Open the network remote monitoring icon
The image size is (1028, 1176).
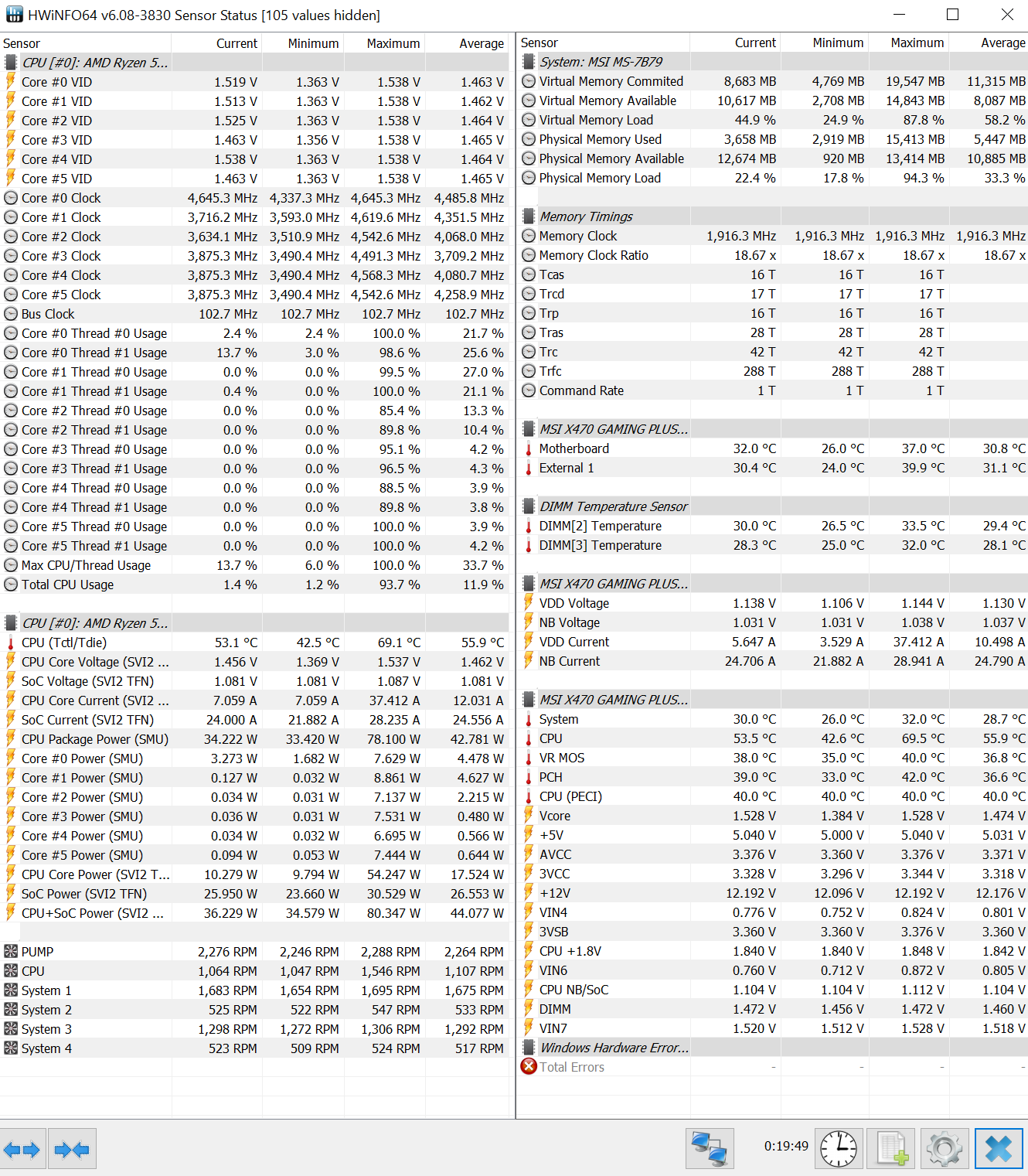[x=709, y=1148]
